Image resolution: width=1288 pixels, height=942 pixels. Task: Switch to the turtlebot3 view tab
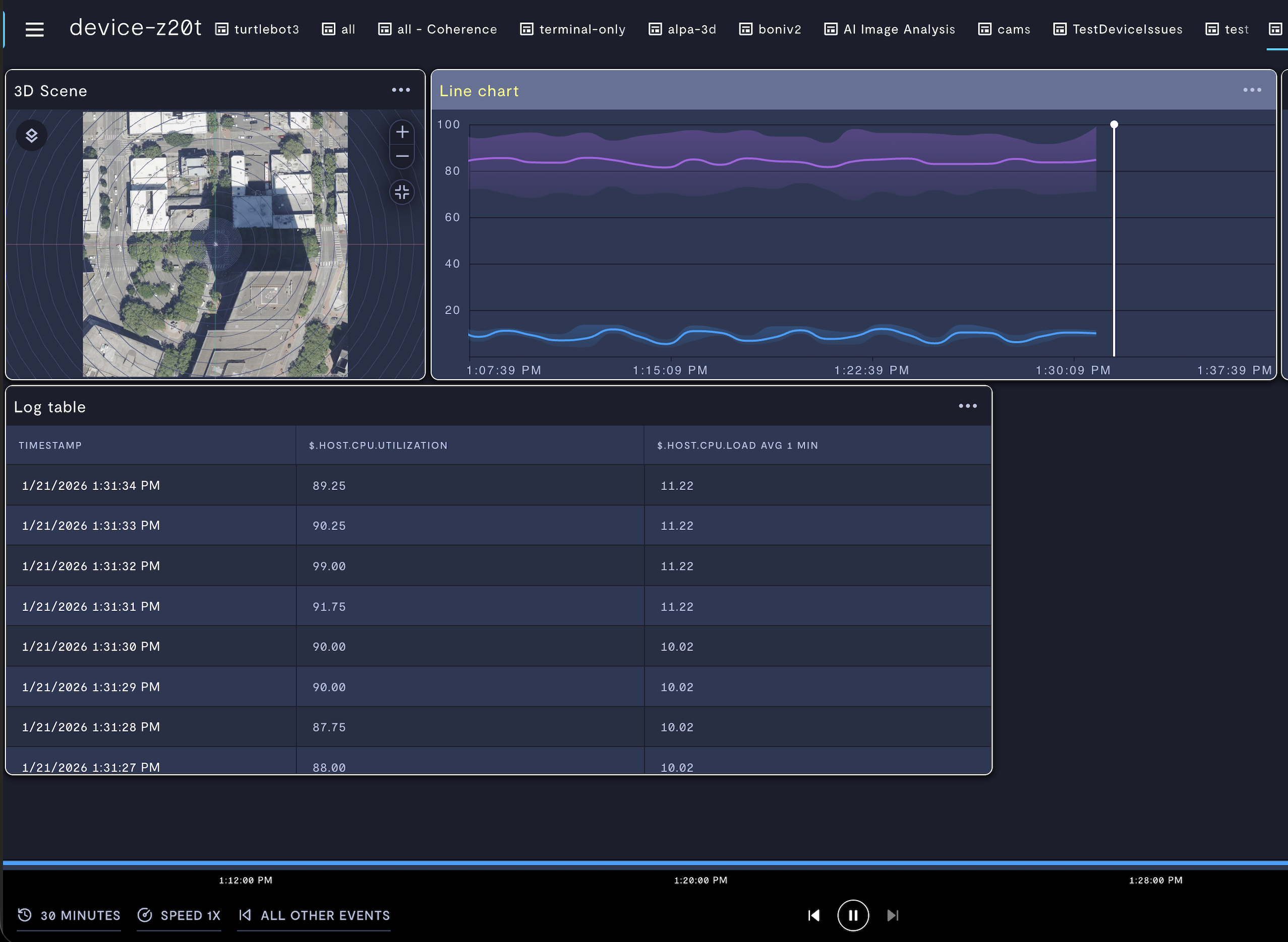(257, 29)
